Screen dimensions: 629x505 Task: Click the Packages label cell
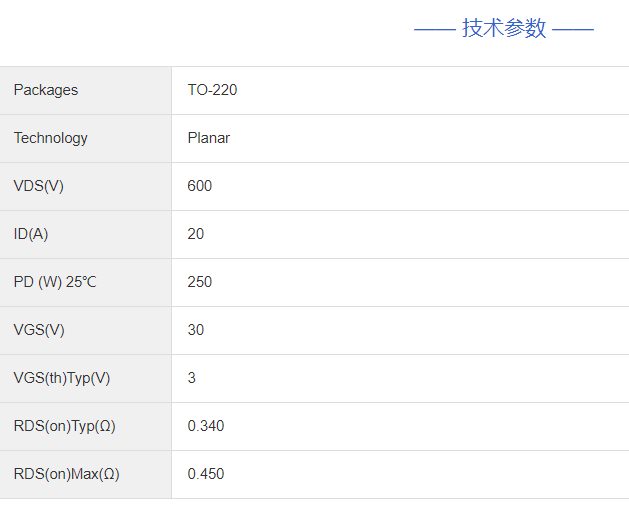[46, 90]
